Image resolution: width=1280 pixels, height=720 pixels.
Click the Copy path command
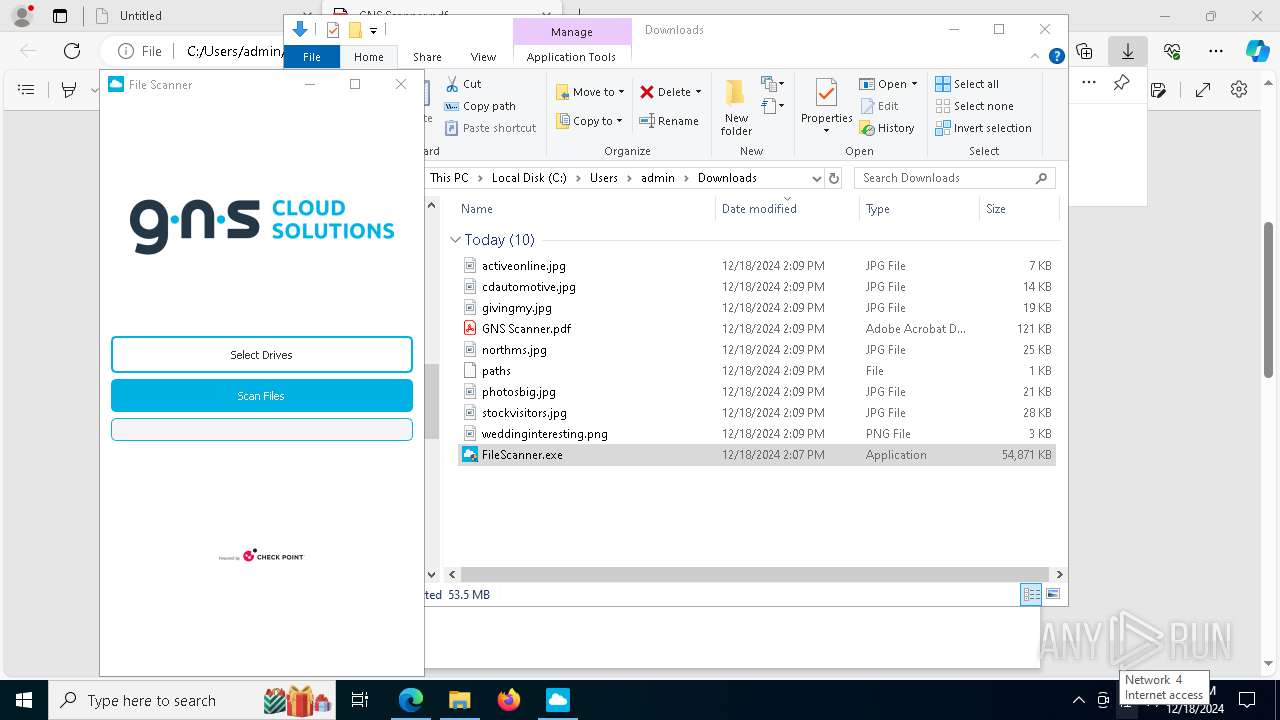pyautogui.click(x=480, y=106)
